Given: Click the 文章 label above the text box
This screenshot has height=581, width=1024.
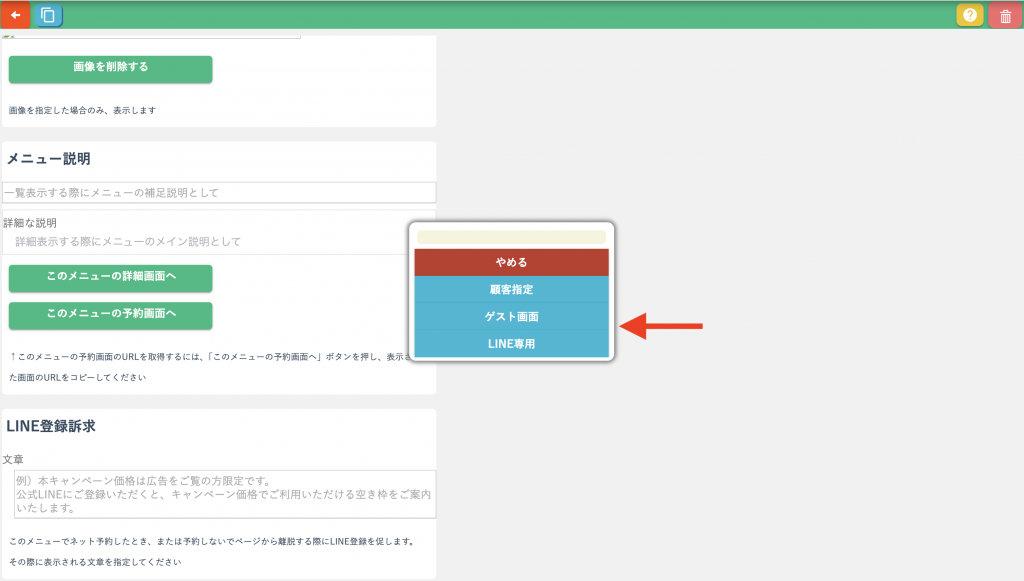Looking at the screenshot, I should (x=13, y=459).
